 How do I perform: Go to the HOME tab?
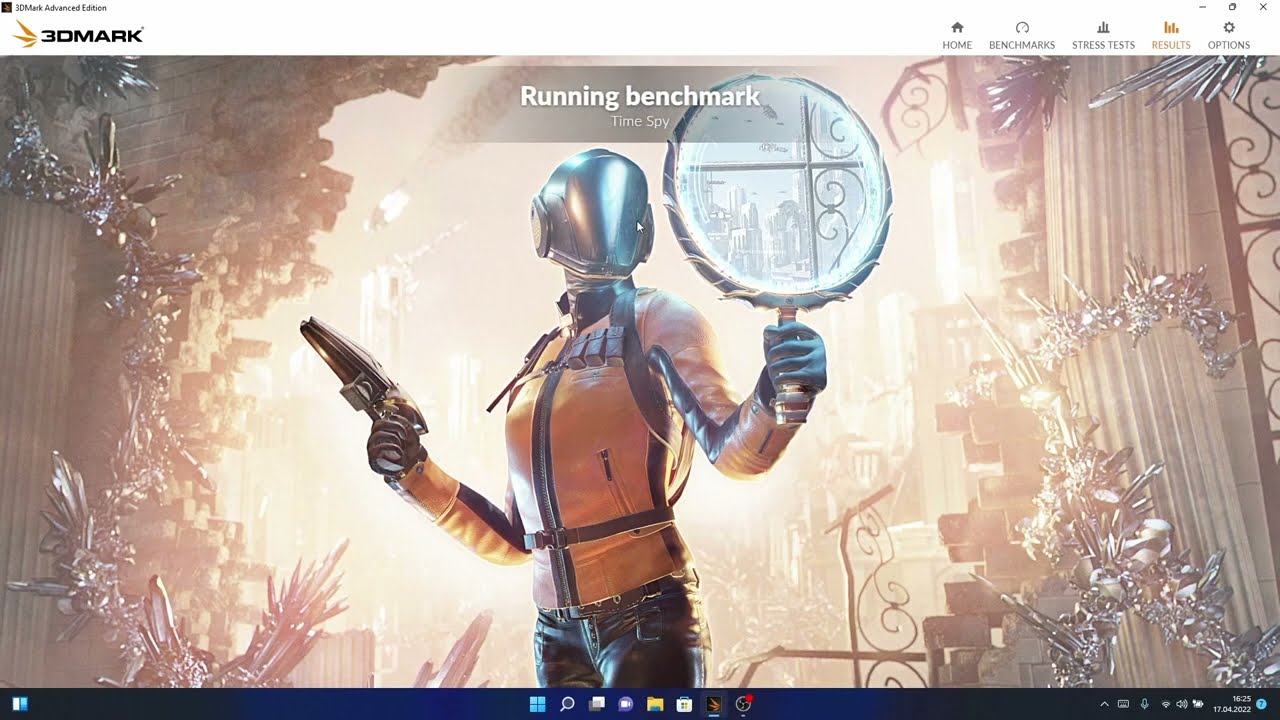[957, 35]
